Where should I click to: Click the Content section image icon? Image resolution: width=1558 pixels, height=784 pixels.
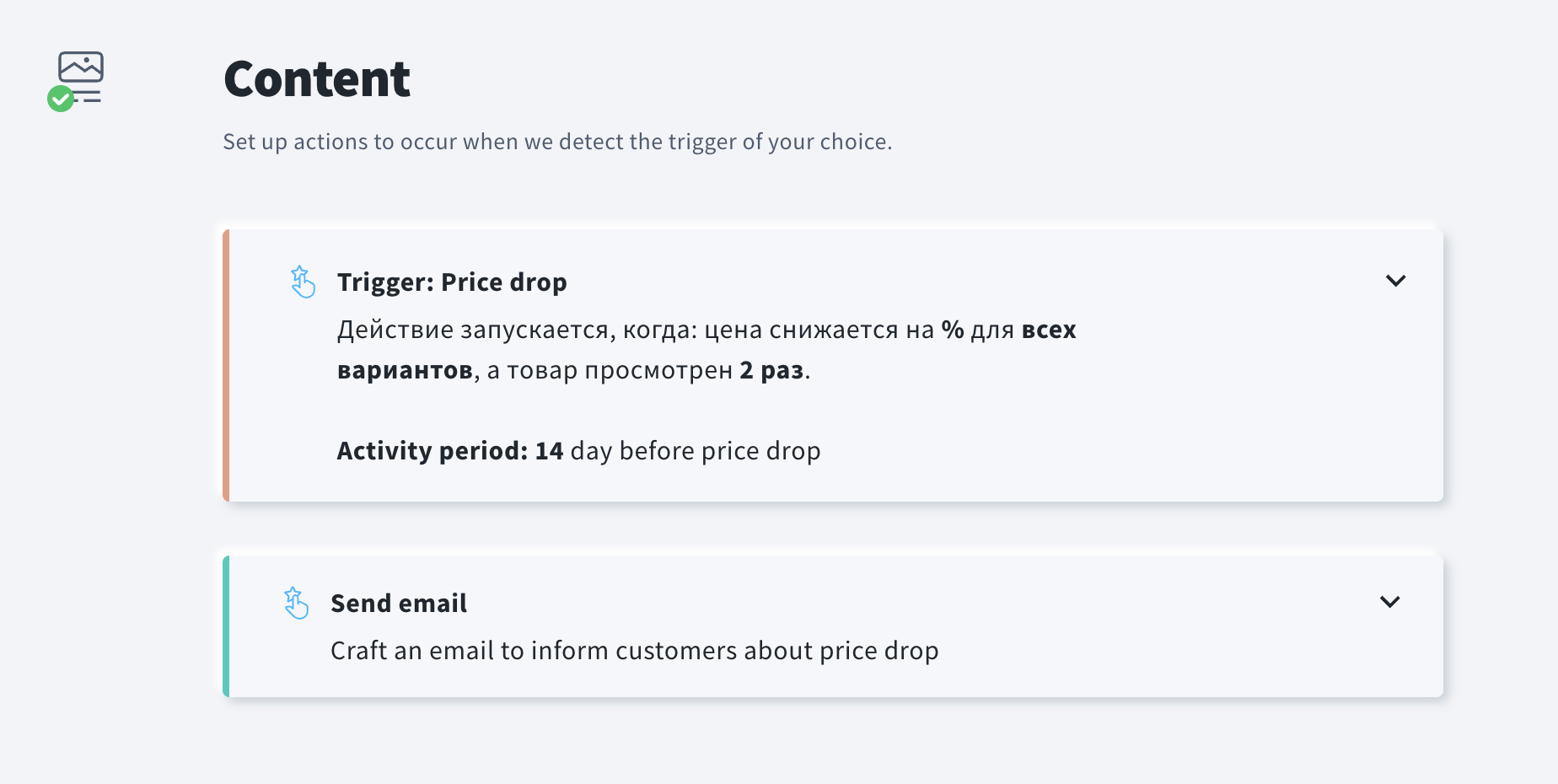click(x=81, y=67)
